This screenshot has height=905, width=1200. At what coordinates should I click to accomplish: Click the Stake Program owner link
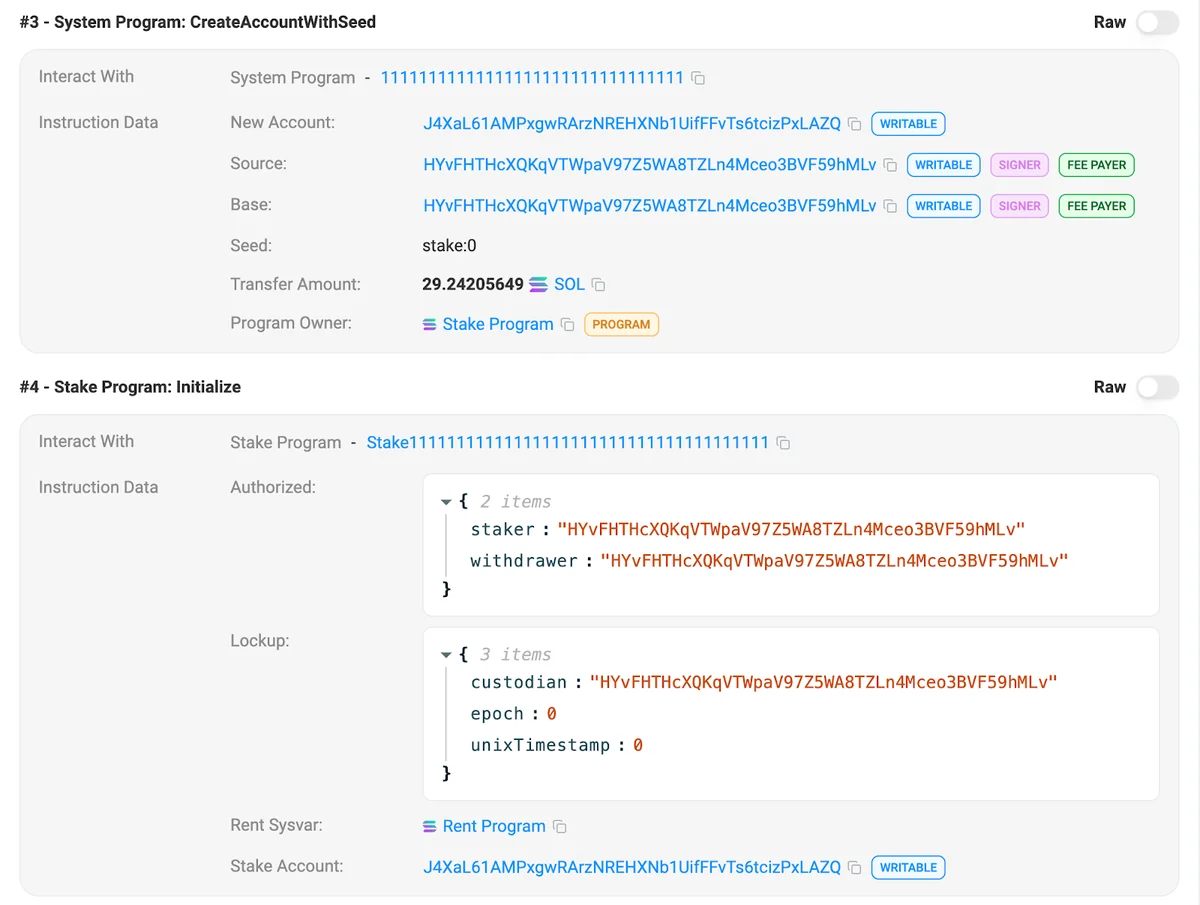tap(497, 325)
